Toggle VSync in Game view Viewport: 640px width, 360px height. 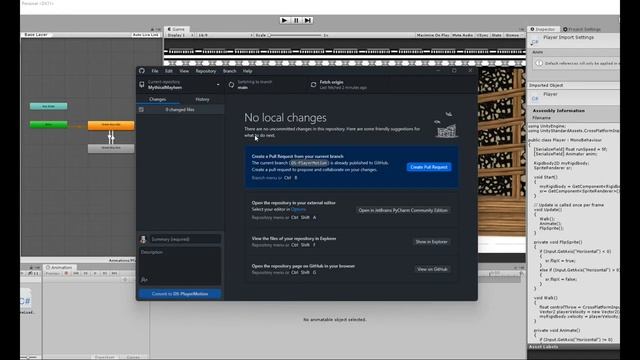coord(482,35)
